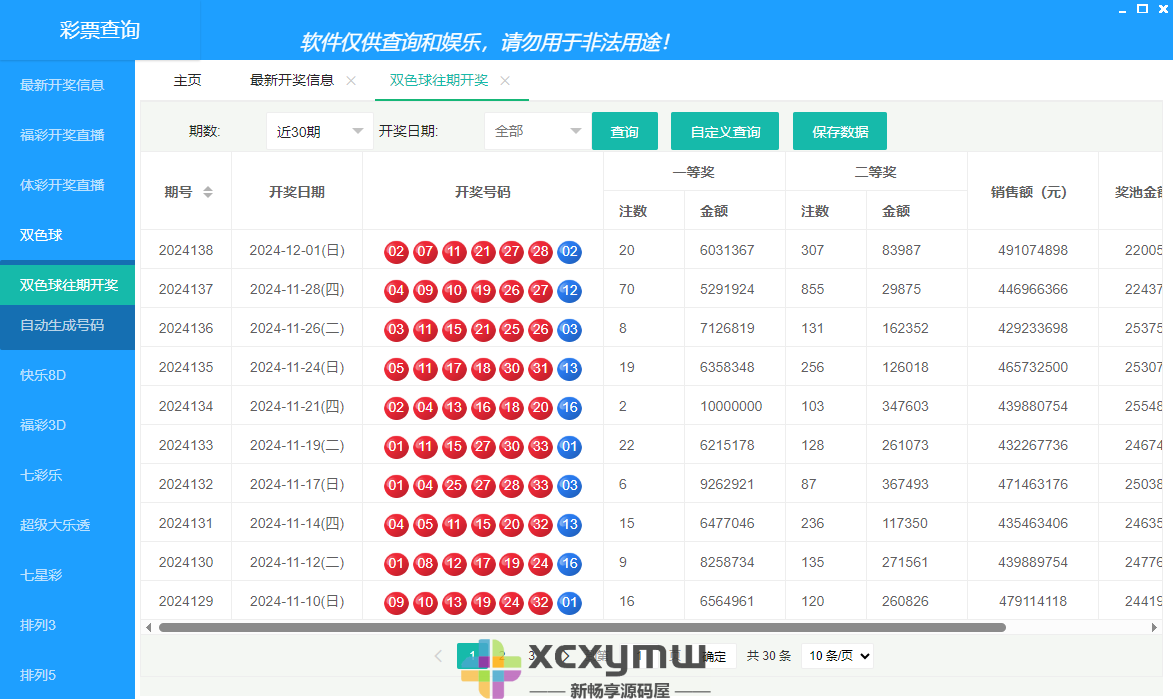
Task: Click the previous page arrow in pagination
Action: (438, 656)
